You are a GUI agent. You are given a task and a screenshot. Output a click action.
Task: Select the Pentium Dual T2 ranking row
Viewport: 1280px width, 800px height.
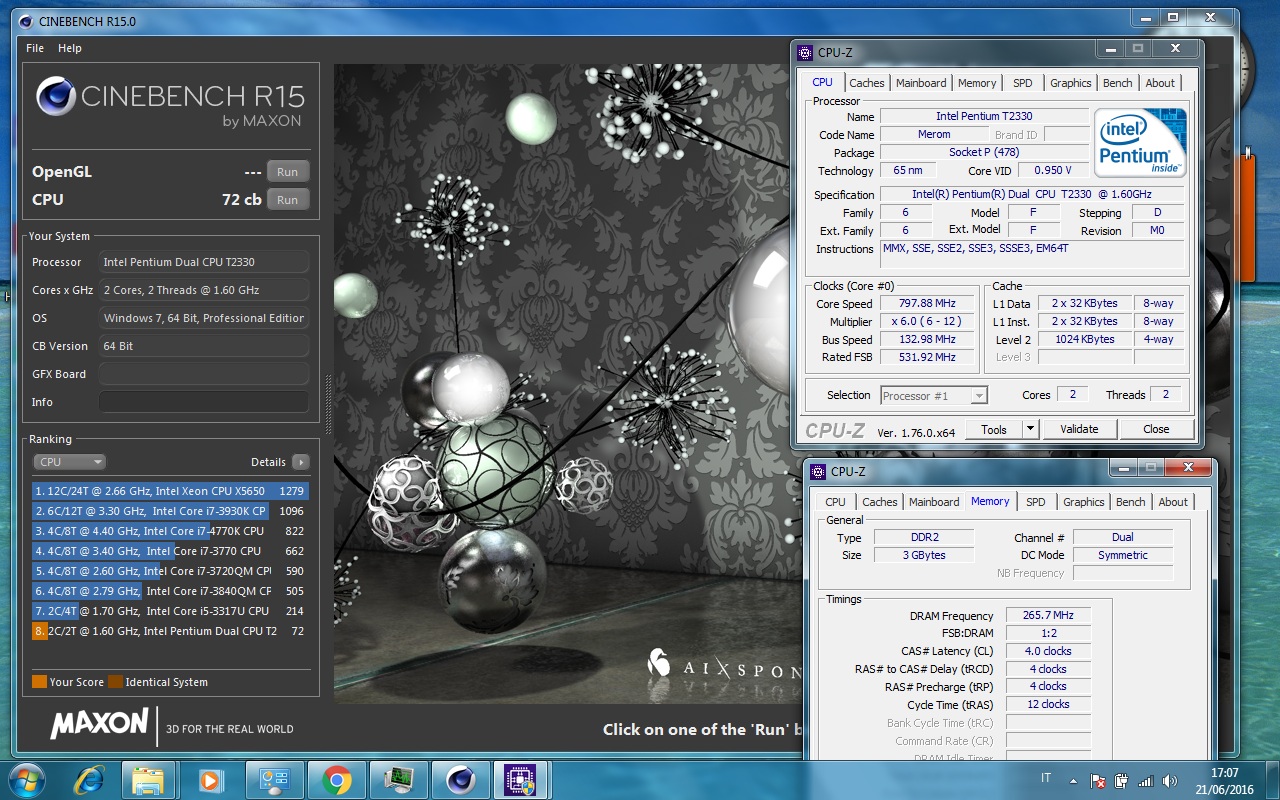pos(170,631)
